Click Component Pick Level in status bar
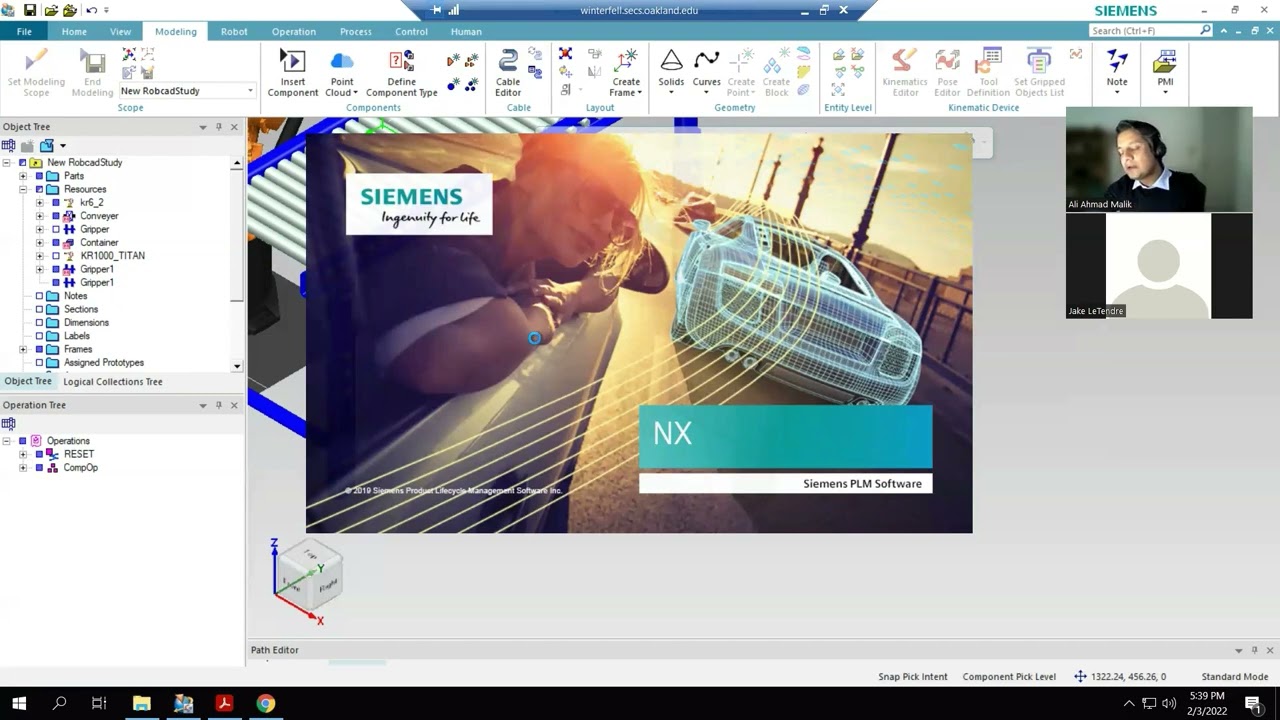This screenshot has width=1280, height=720. click(1009, 677)
